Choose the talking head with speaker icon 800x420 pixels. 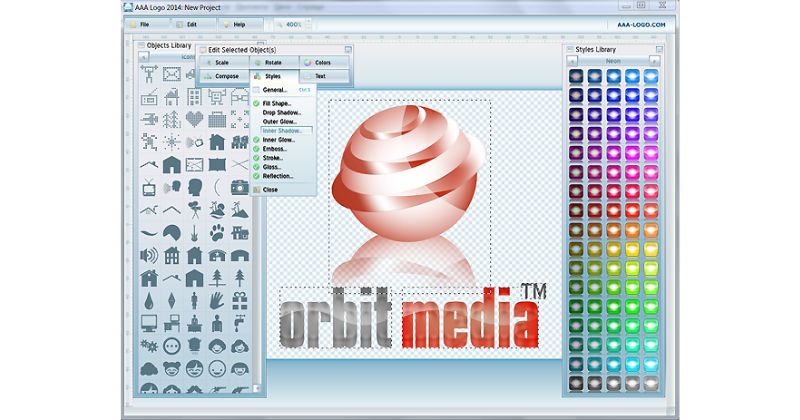(172, 187)
